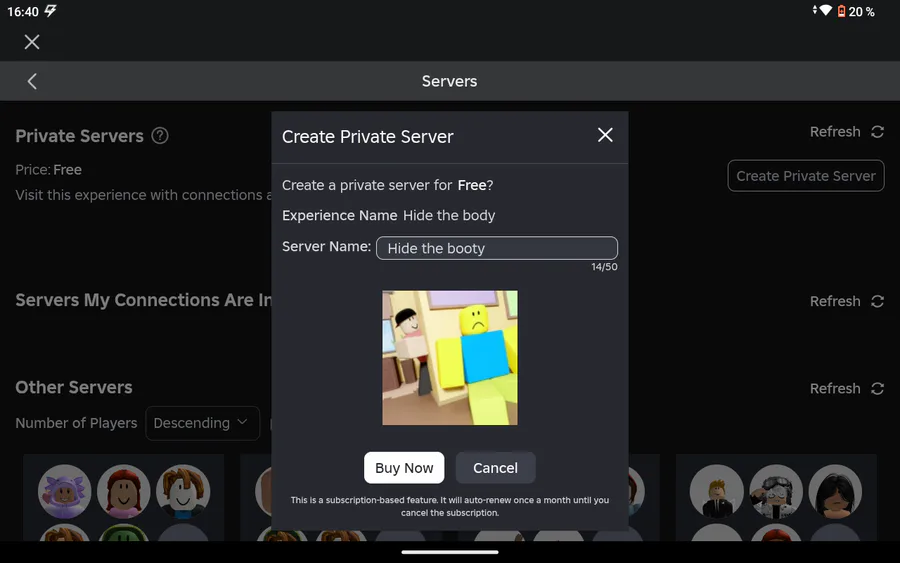Viewport: 900px width, 563px height.
Task: Click the 'Experience Name' label
Action: [340, 215]
